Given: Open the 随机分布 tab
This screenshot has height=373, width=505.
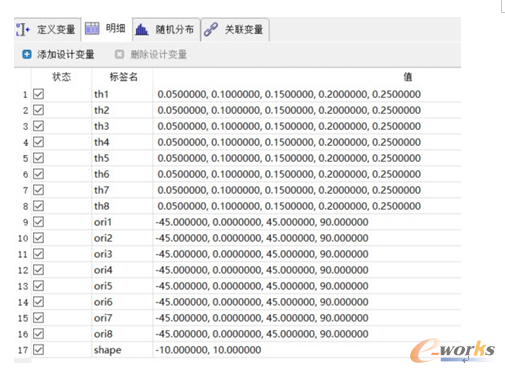Looking at the screenshot, I should [166, 30].
